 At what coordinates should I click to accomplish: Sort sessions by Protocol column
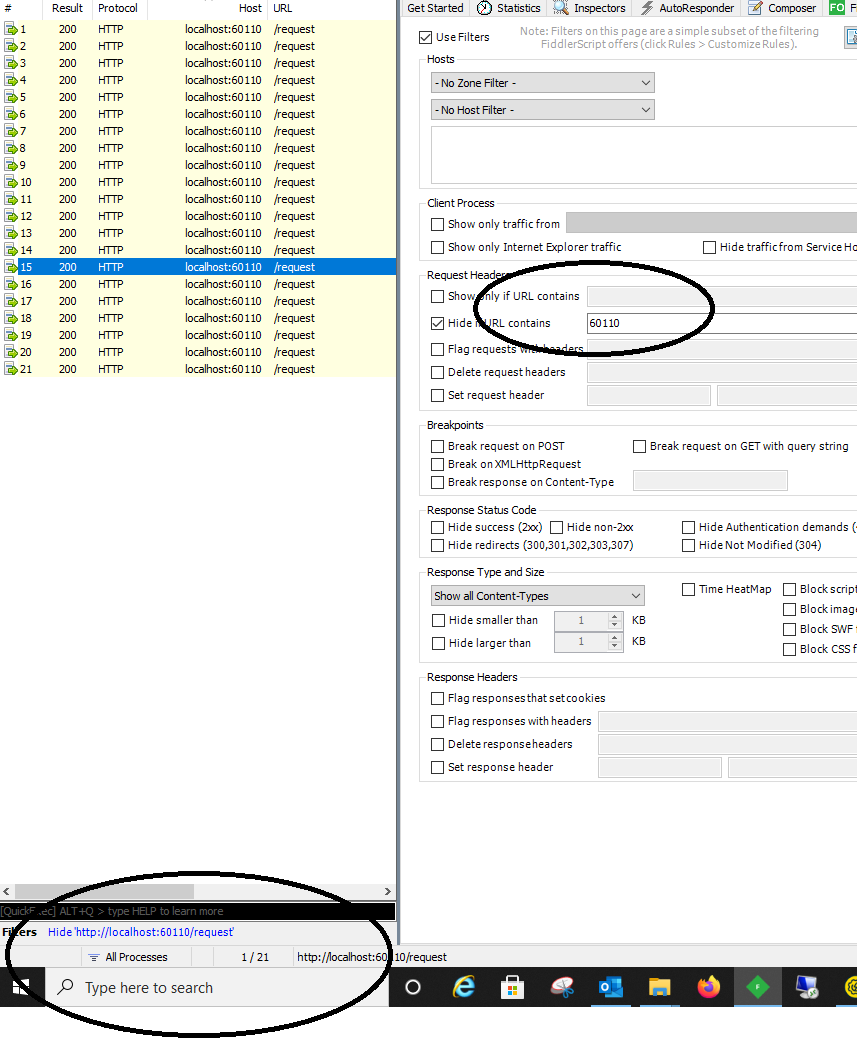118,8
